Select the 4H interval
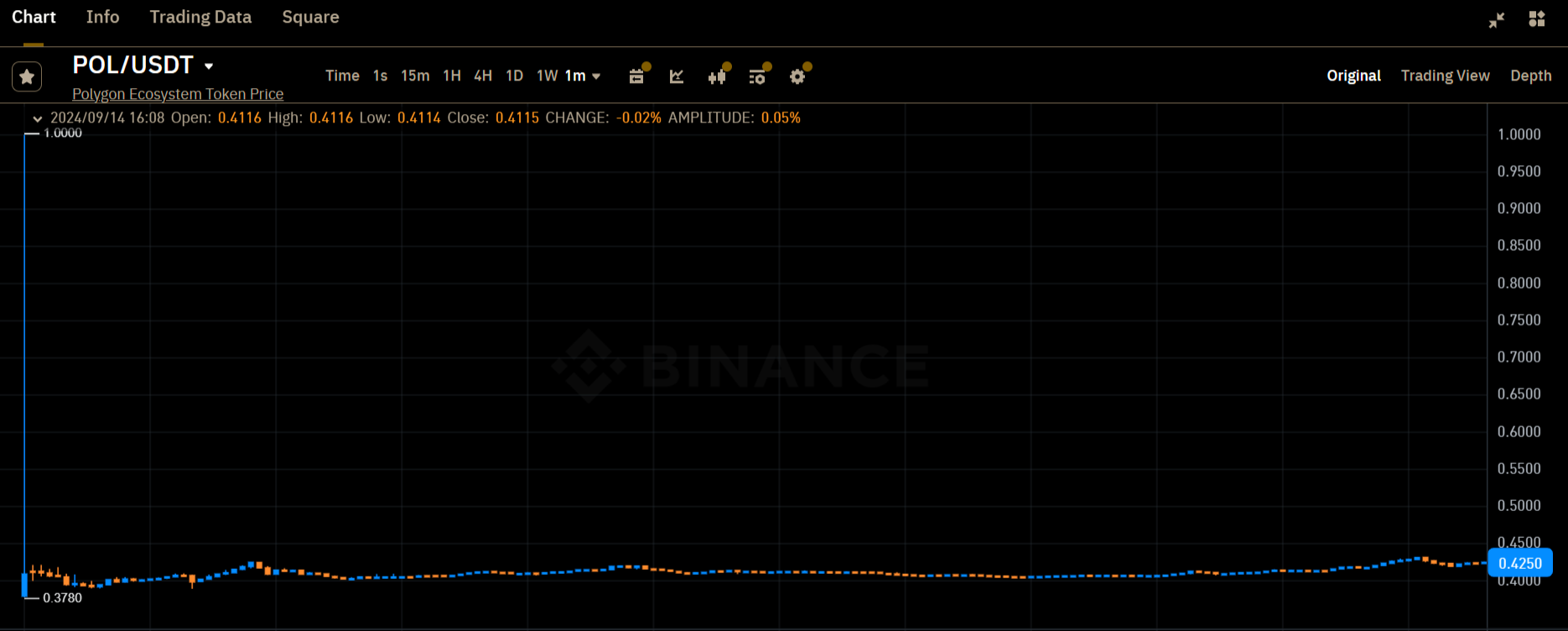This screenshot has width=1568, height=631. tap(483, 76)
